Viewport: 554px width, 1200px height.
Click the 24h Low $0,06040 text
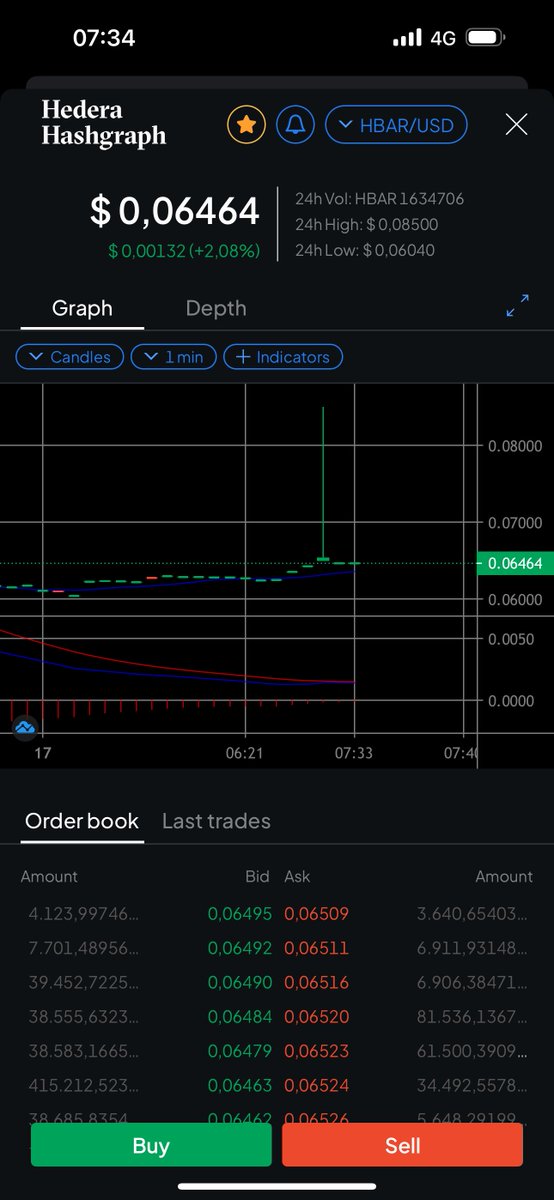tap(365, 251)
